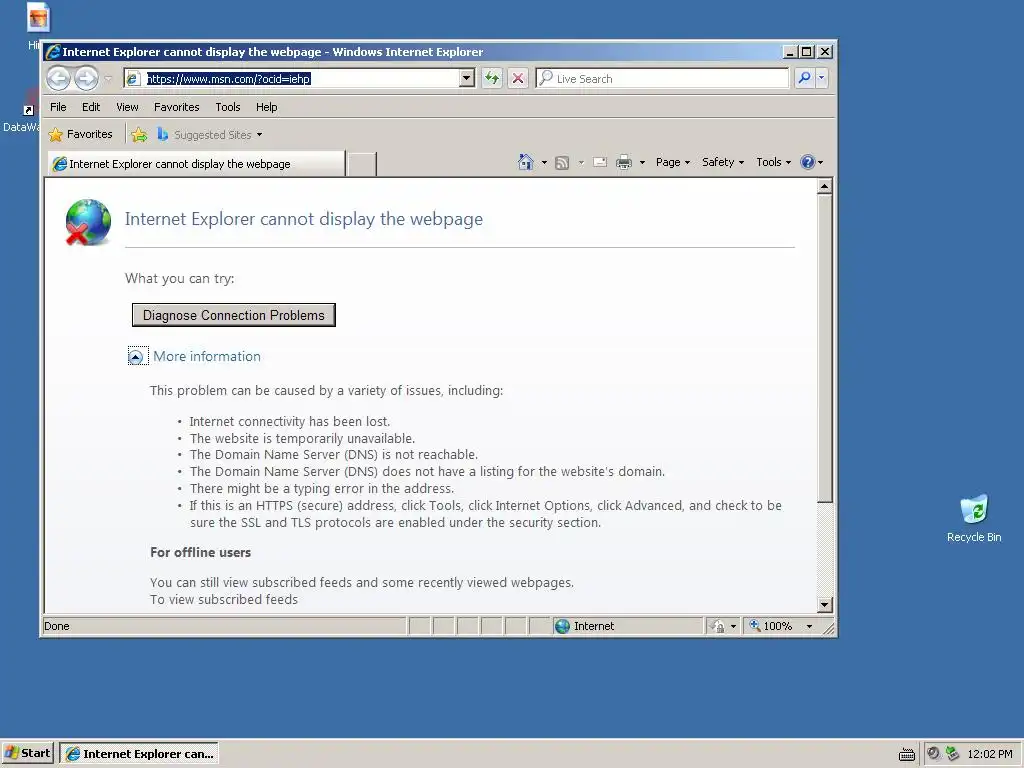This screenshot has height=768, width=1024.
Task: Click 'The website is temporarily unavailable.' text
Action: point(302,438)
